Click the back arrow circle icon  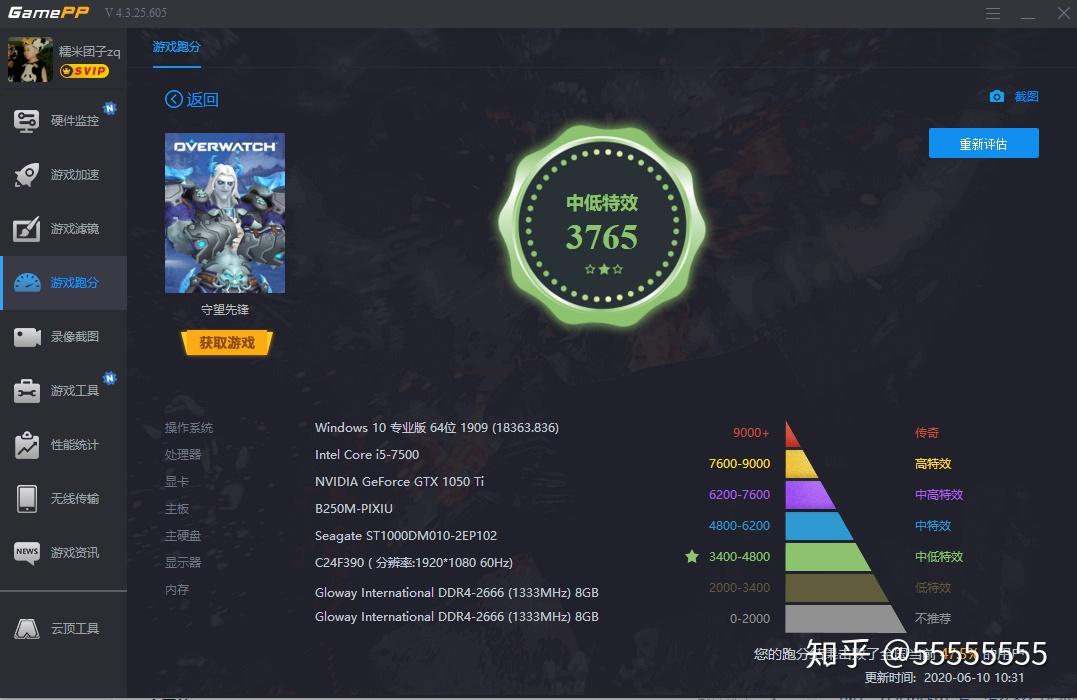pyautogui.click(x=174, y=100)
